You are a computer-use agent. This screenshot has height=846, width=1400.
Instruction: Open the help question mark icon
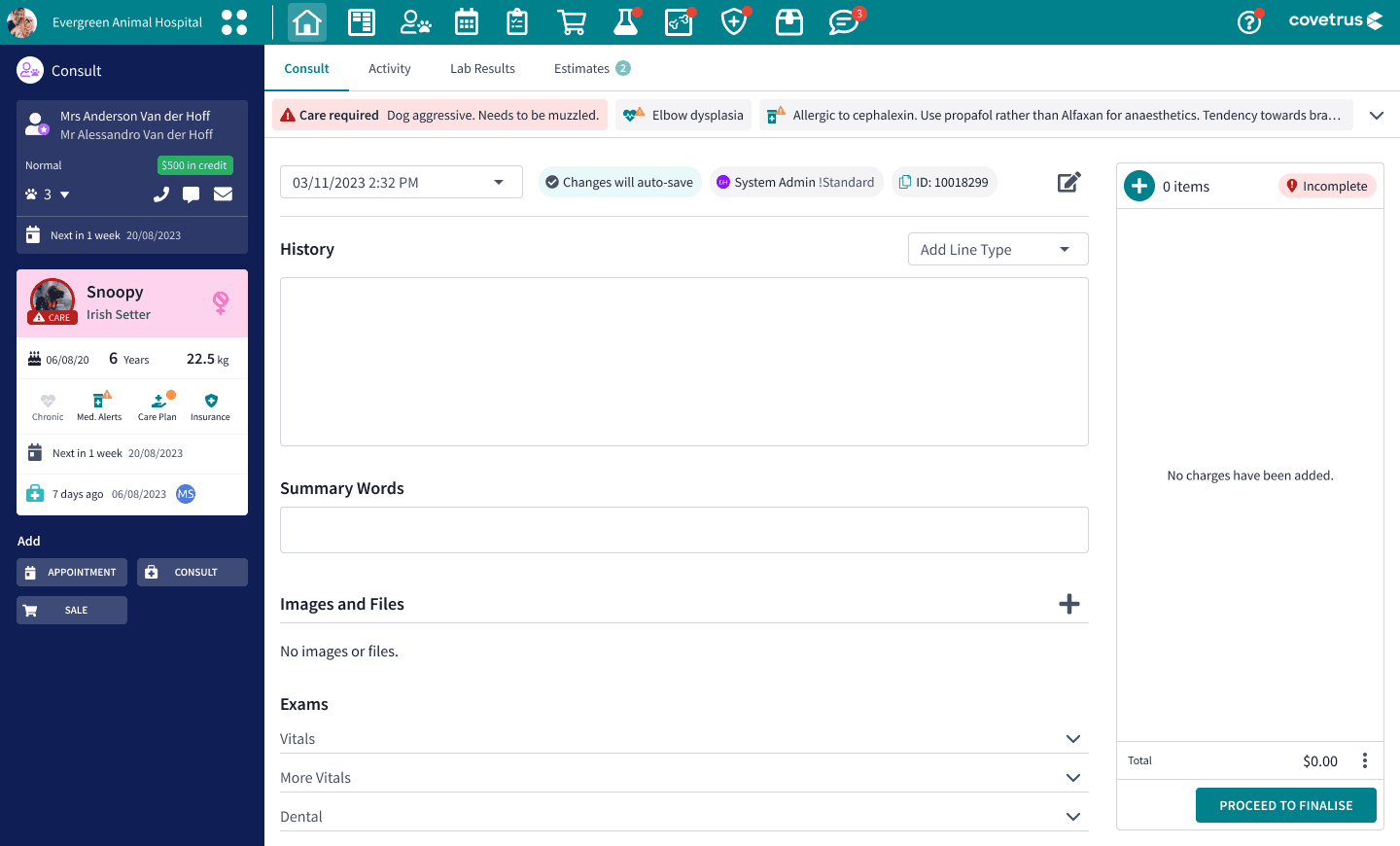coord(1249,21)
